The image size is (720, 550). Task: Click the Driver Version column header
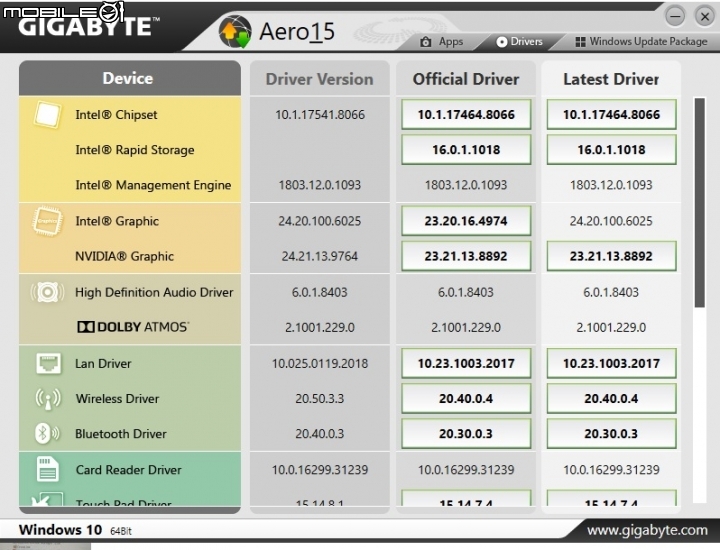tap(320, 79)
